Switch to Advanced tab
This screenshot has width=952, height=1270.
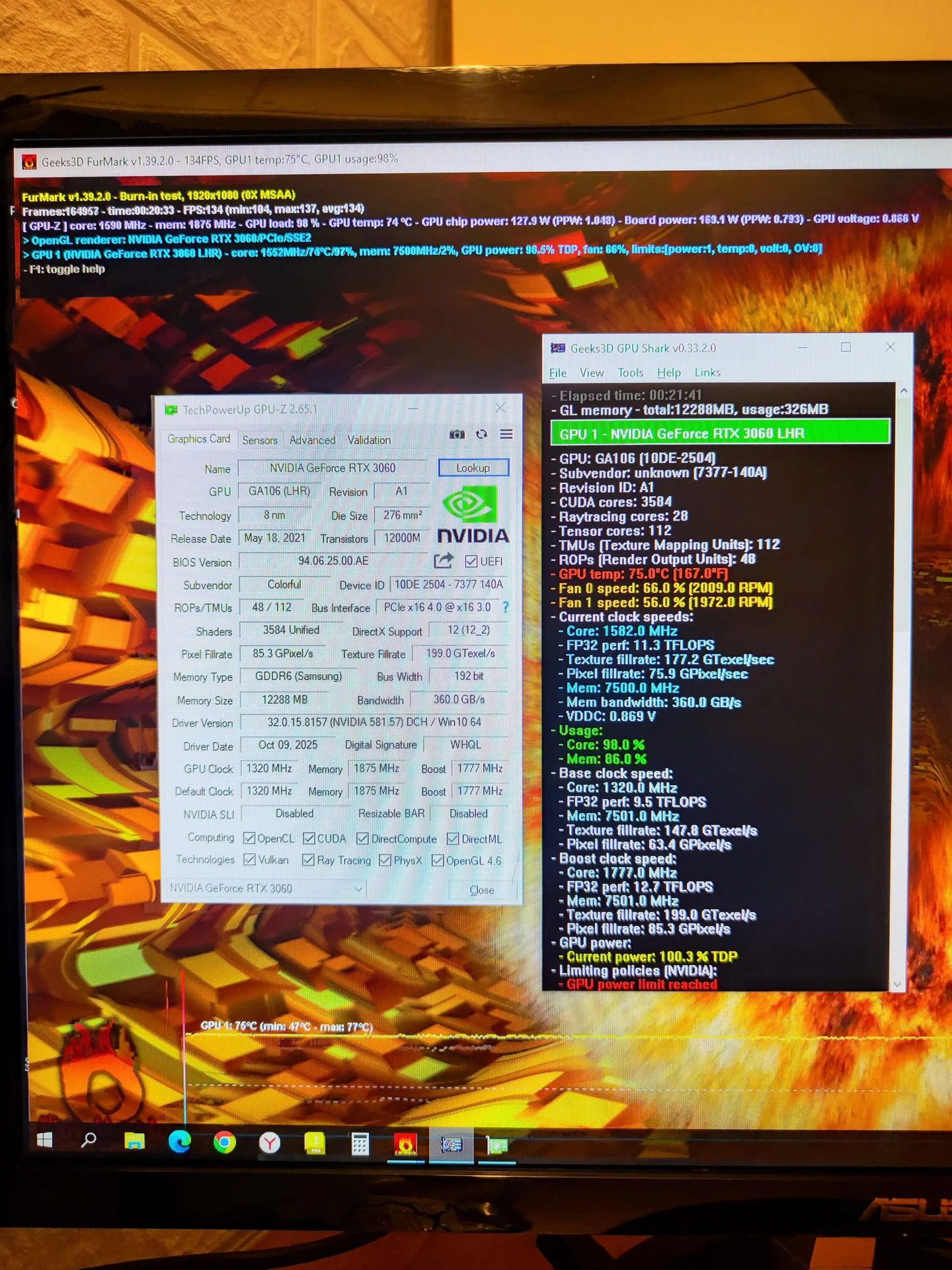click(x=312, y=441)
